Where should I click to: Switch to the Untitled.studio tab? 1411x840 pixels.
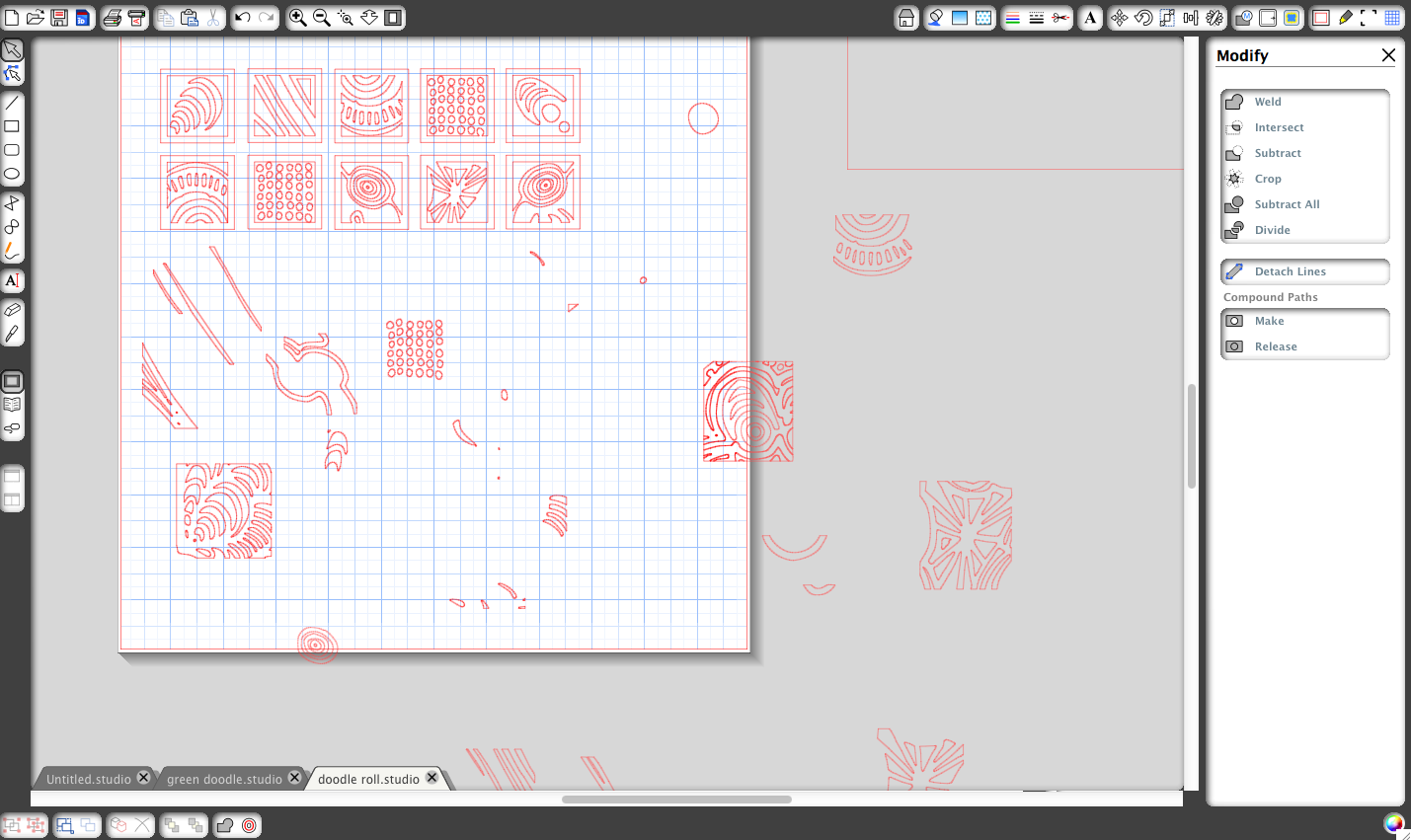click(x=88, y=779)
